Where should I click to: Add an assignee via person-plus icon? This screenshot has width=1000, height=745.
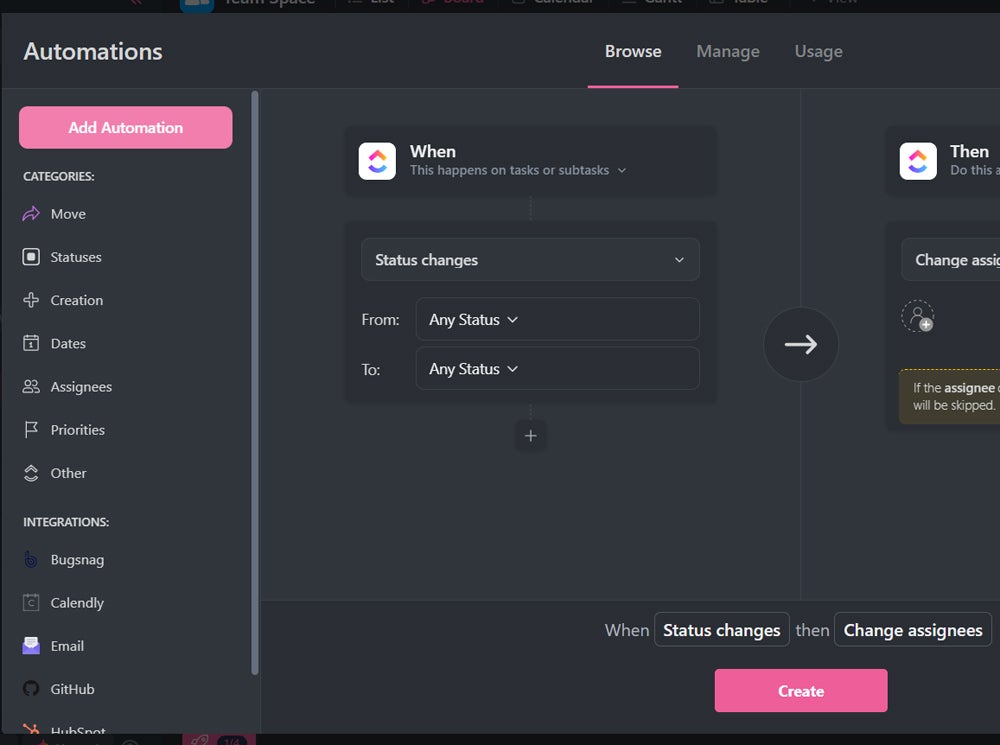pyautogui.click(x=918, y=316)
